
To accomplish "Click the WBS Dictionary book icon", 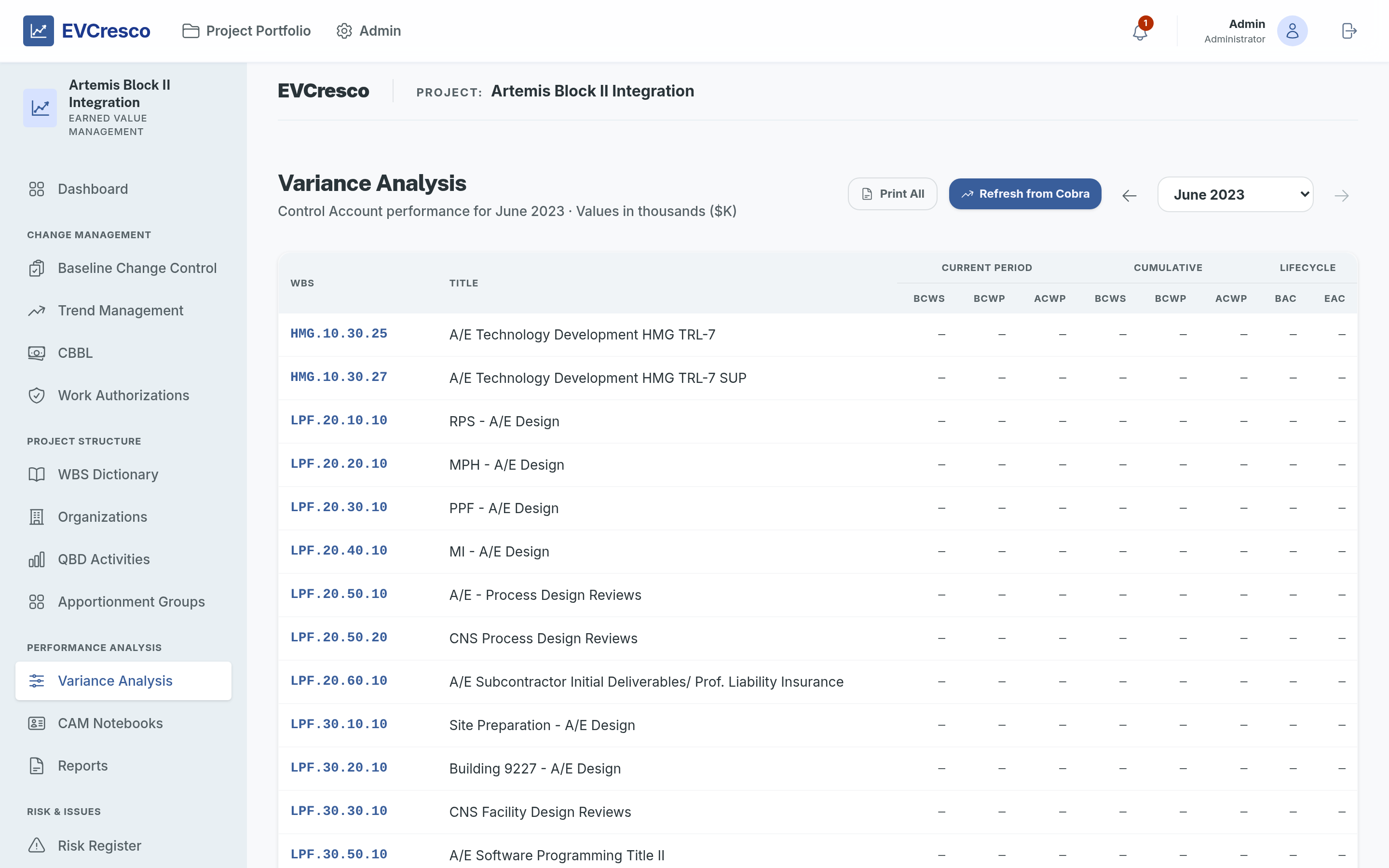I will tap(37, 474).
